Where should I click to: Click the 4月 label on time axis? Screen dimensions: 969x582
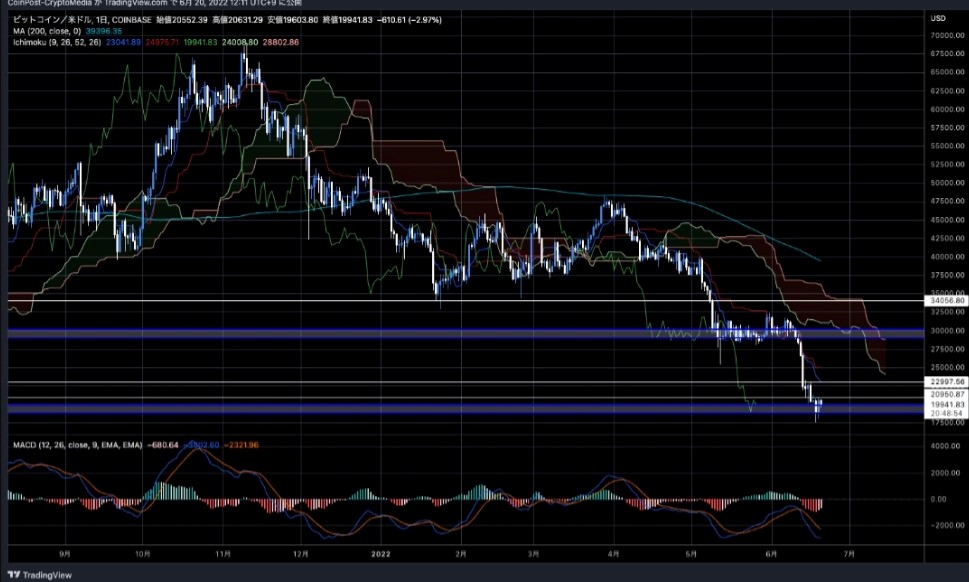click(x=614, y=555)
